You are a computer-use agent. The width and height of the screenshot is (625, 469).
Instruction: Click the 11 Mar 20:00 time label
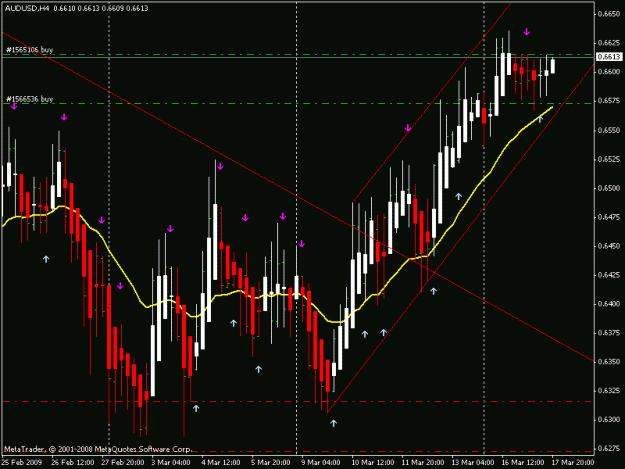(x=423, y=463)
